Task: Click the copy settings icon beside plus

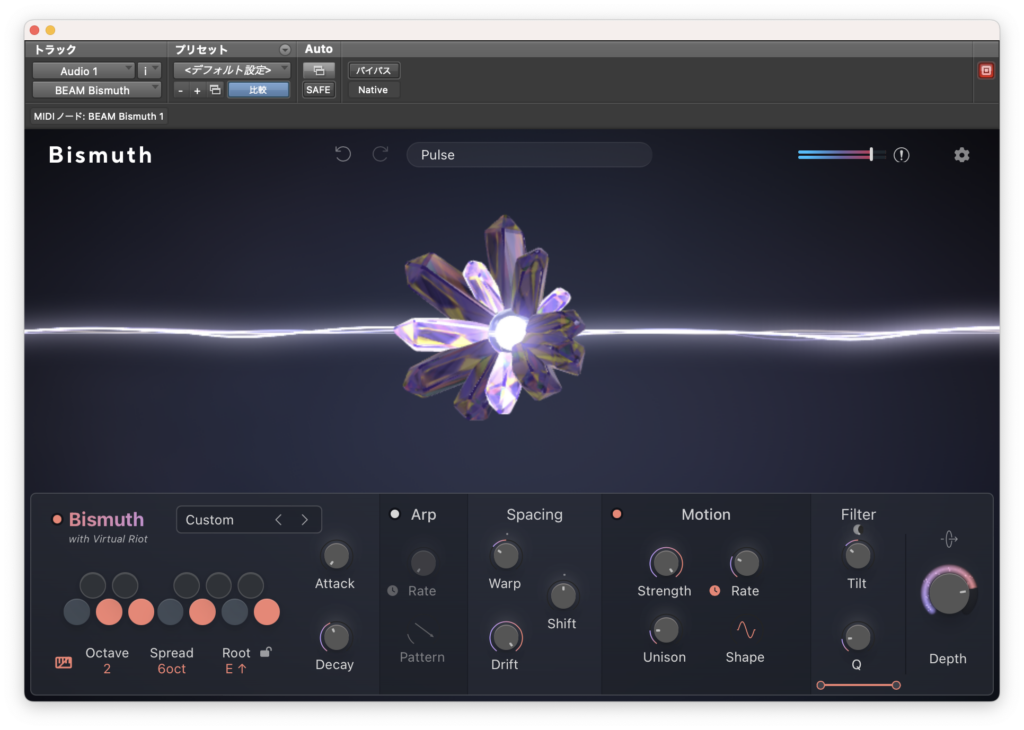Action: 215,89
